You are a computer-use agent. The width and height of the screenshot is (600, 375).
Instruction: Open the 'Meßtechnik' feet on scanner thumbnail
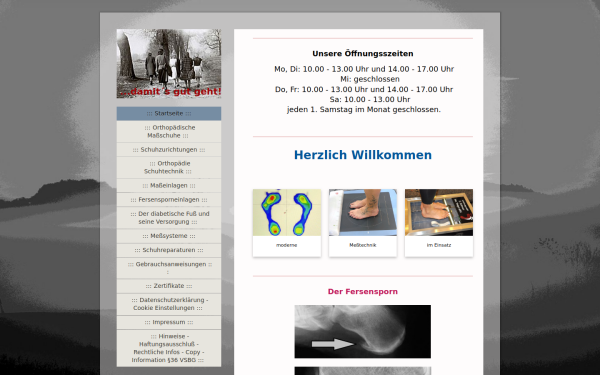click(x=363, y=212)
